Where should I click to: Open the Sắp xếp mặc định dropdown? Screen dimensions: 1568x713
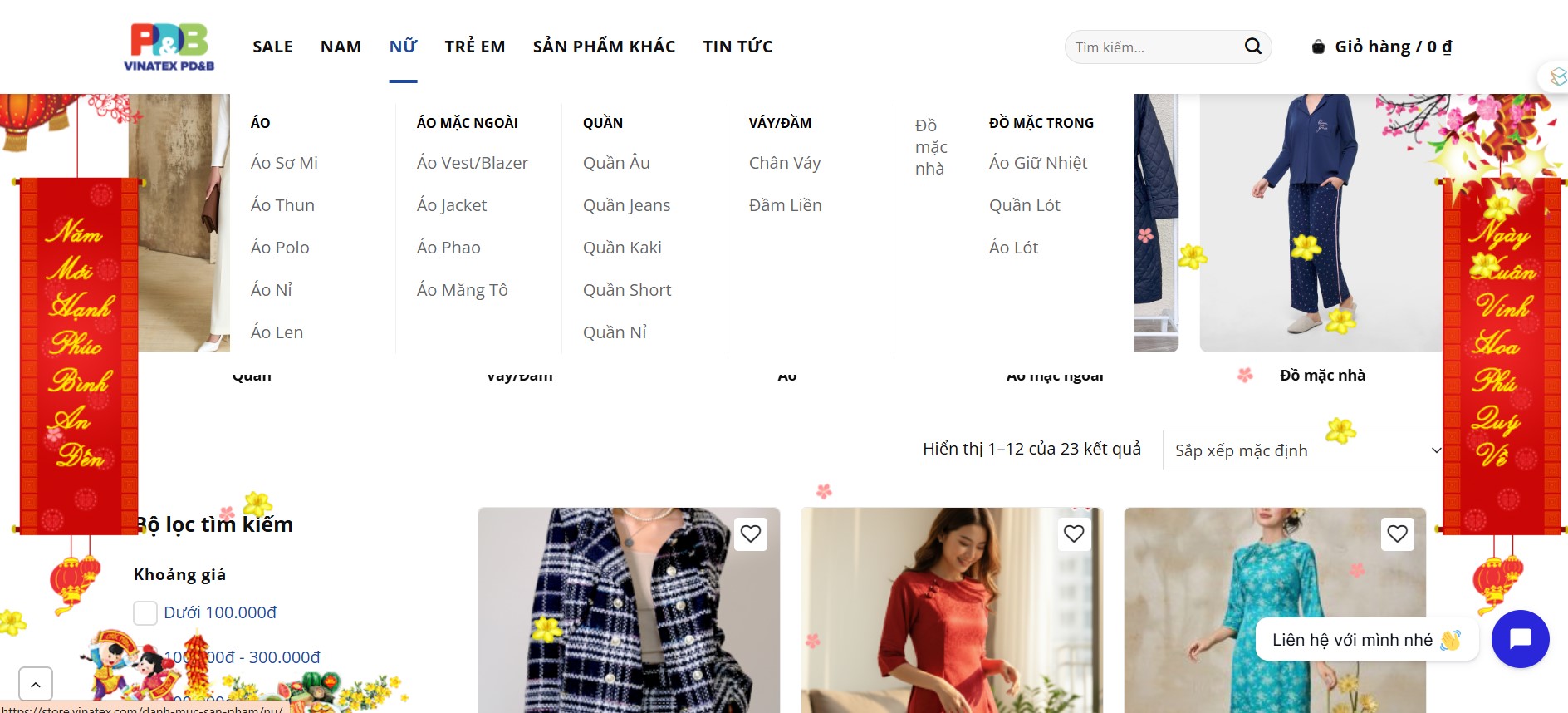pos(1302,450)
